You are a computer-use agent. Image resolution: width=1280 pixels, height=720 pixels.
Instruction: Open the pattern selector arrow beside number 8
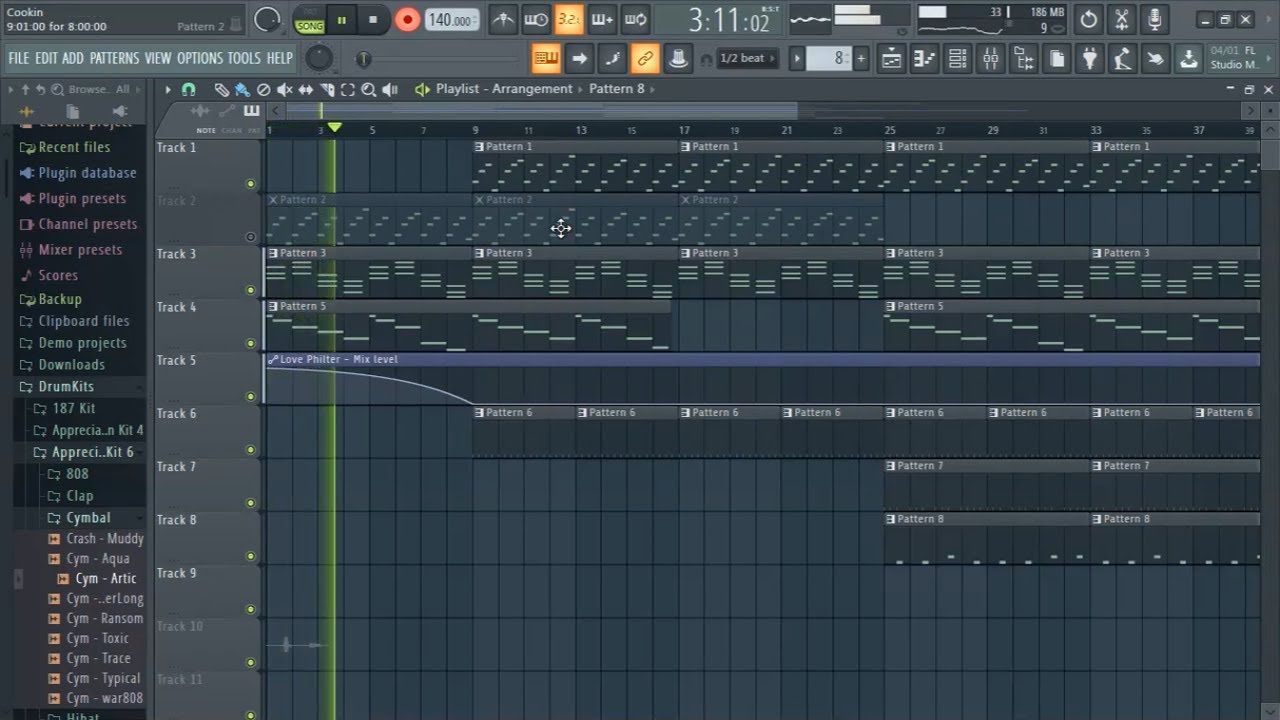click(797, 58)
